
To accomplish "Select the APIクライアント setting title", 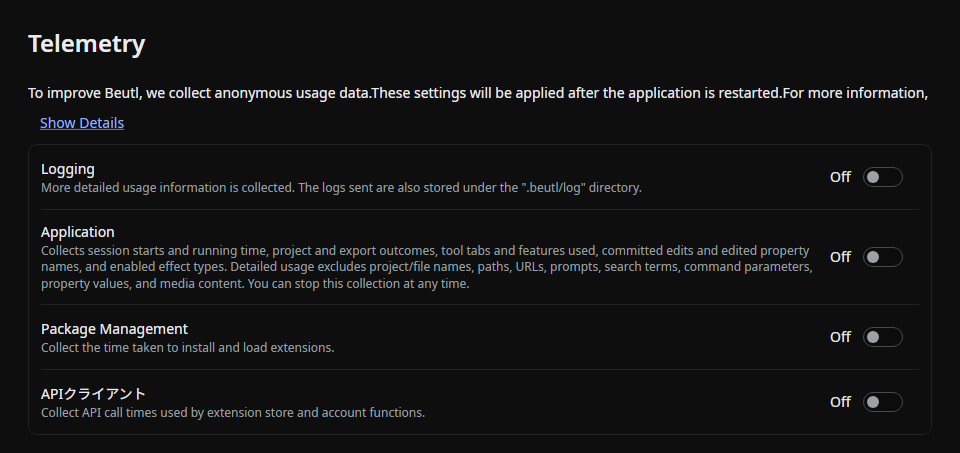I will 94,394.
